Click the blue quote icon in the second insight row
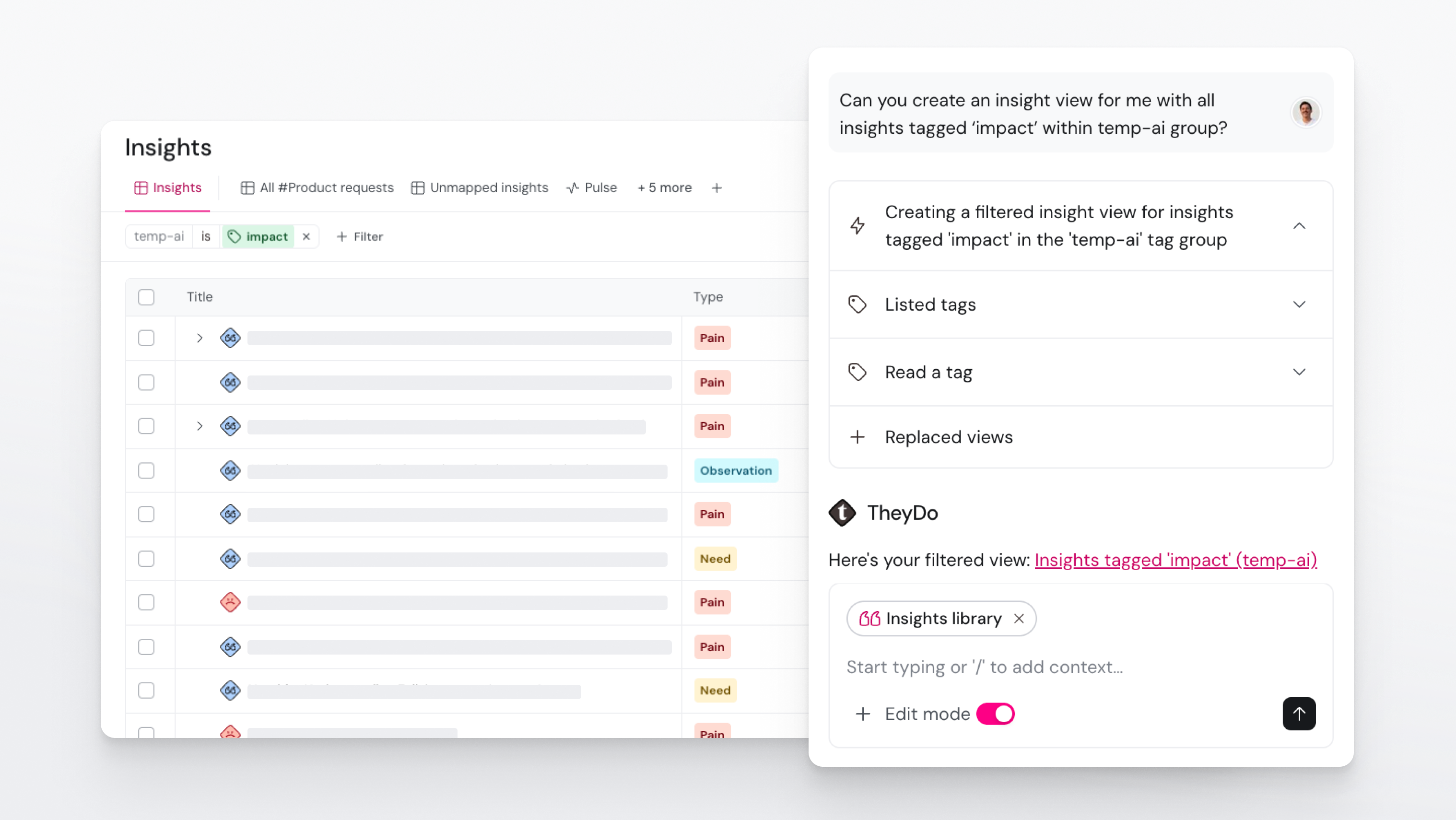Screen dimensions: 1456x820 pos(230,383)
